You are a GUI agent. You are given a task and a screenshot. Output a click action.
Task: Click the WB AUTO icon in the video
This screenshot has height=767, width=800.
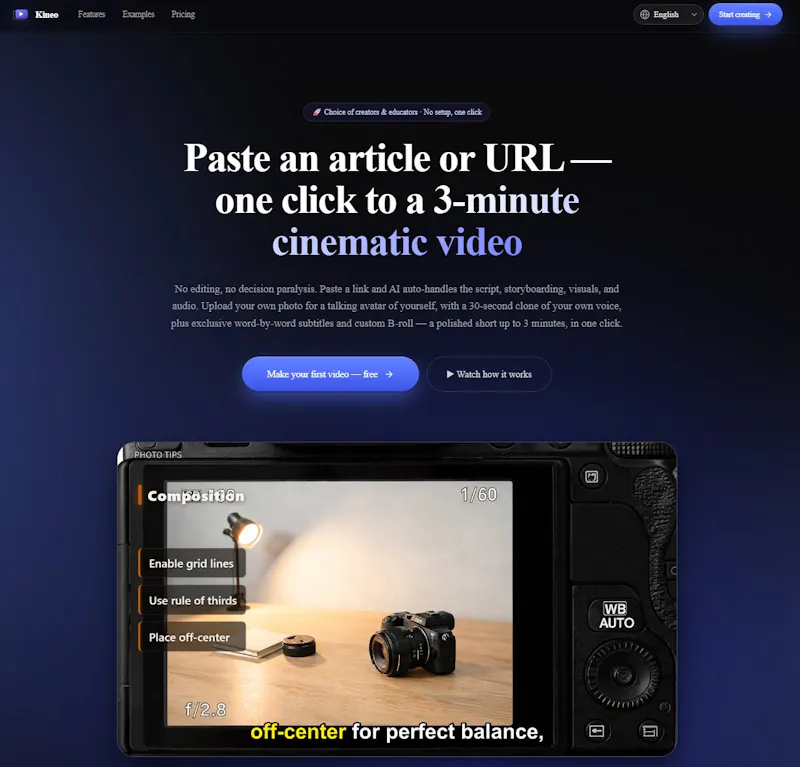tap(616, 616)
